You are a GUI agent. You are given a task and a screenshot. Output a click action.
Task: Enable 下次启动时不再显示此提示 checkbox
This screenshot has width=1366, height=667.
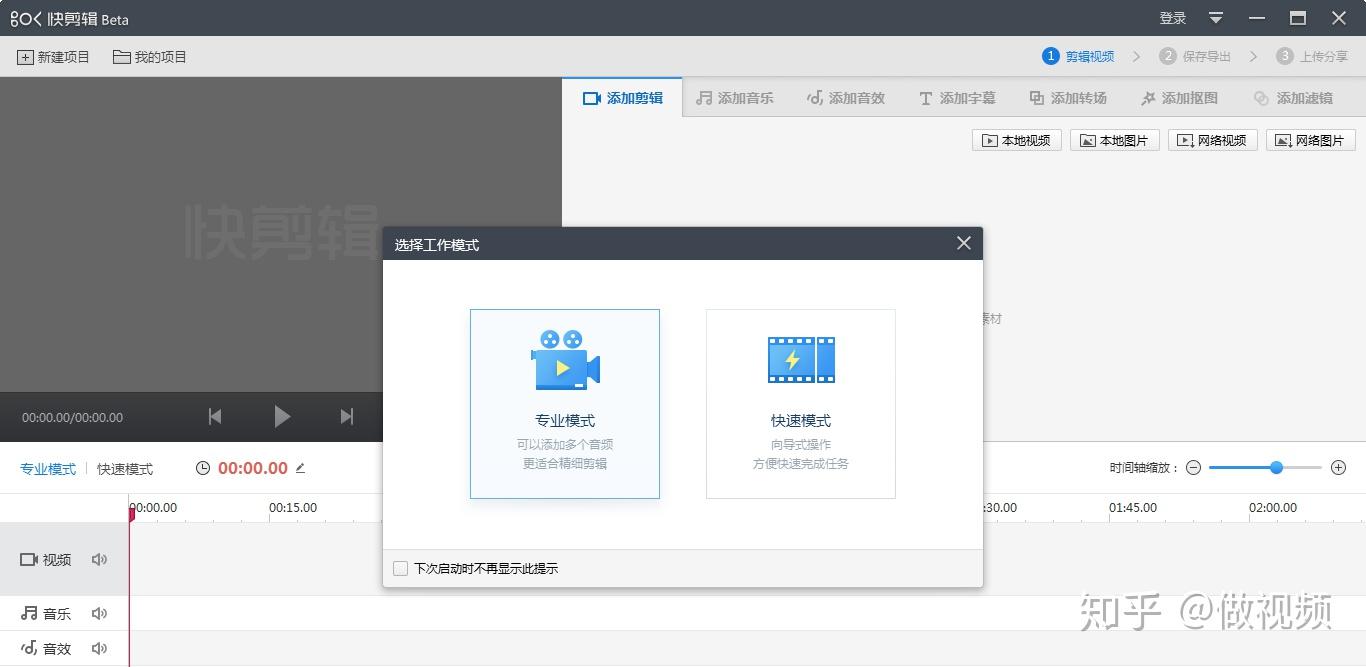coord(400,567)
